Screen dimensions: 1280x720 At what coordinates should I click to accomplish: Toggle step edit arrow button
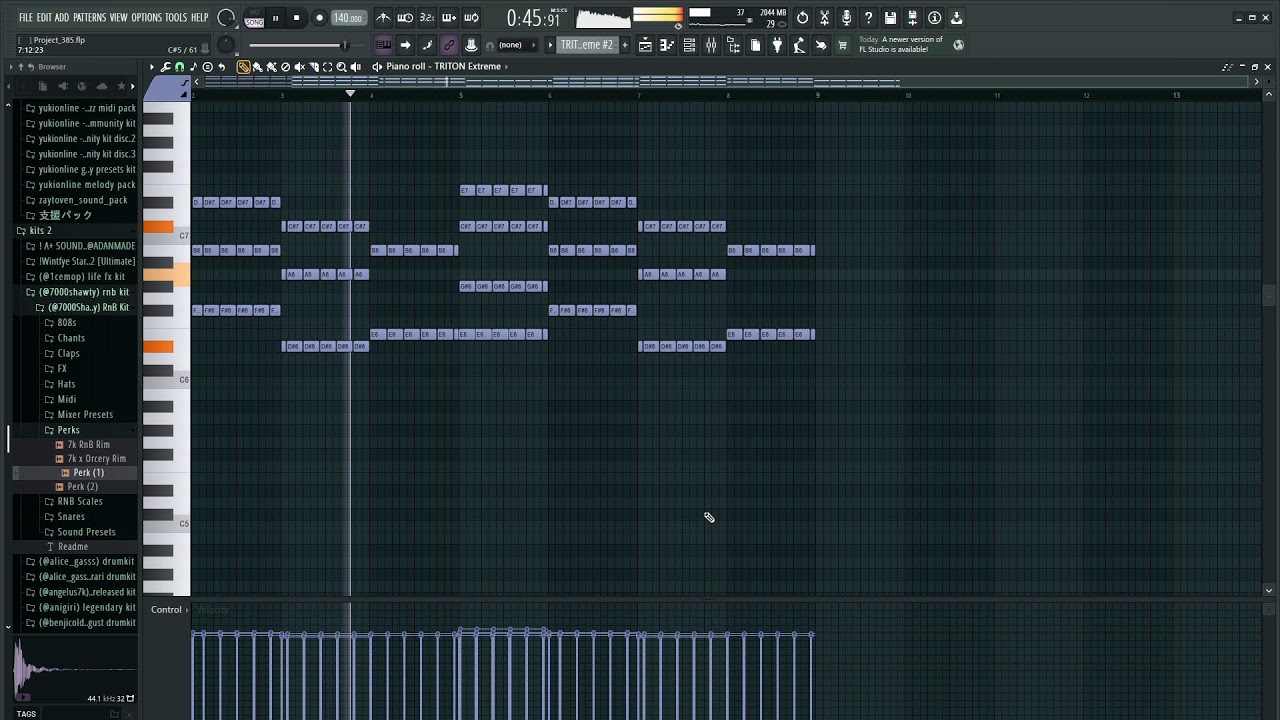pos(405,45)
